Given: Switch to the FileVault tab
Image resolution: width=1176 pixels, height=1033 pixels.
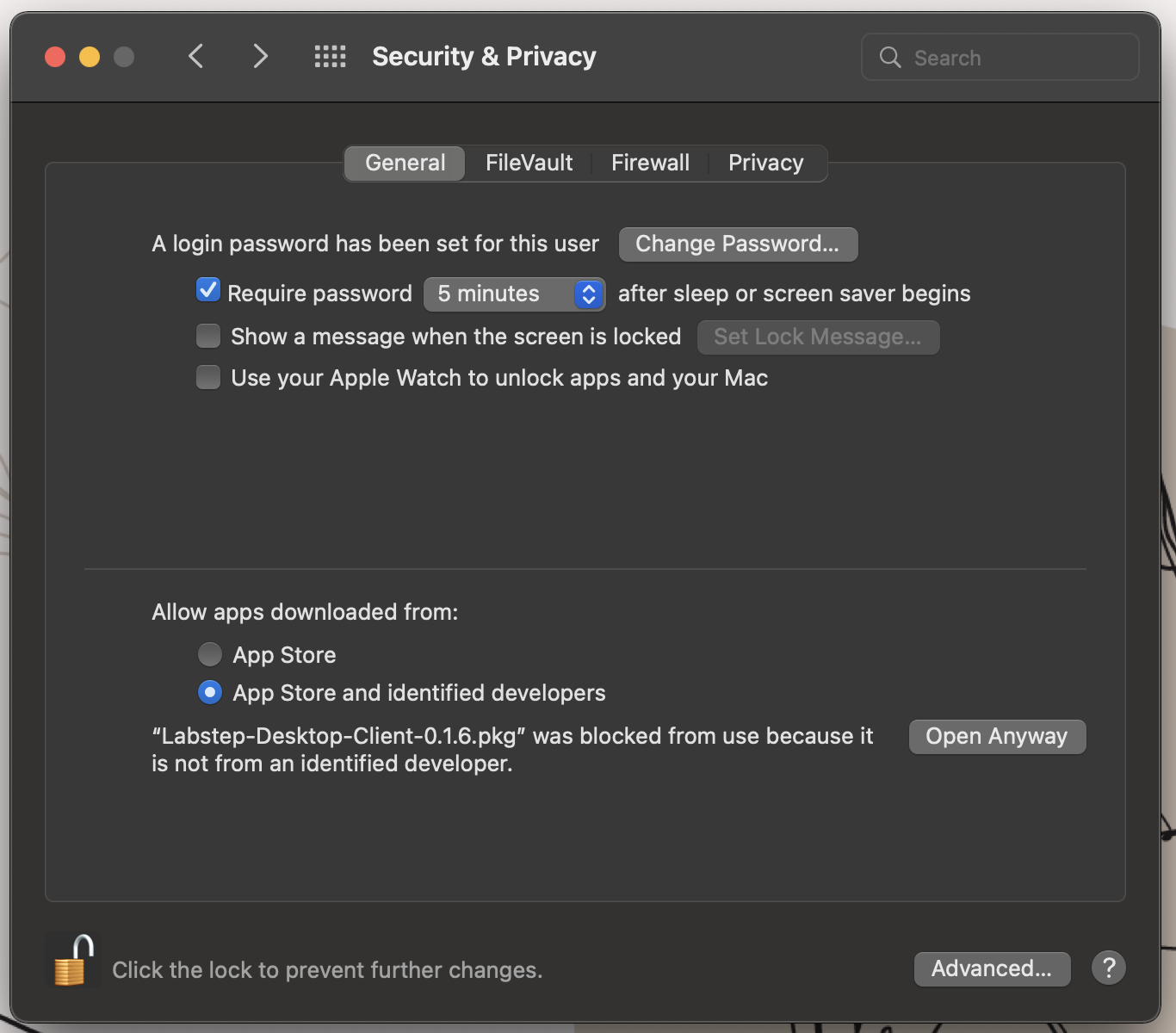Looking at the screenshot, I should (529, 163).
